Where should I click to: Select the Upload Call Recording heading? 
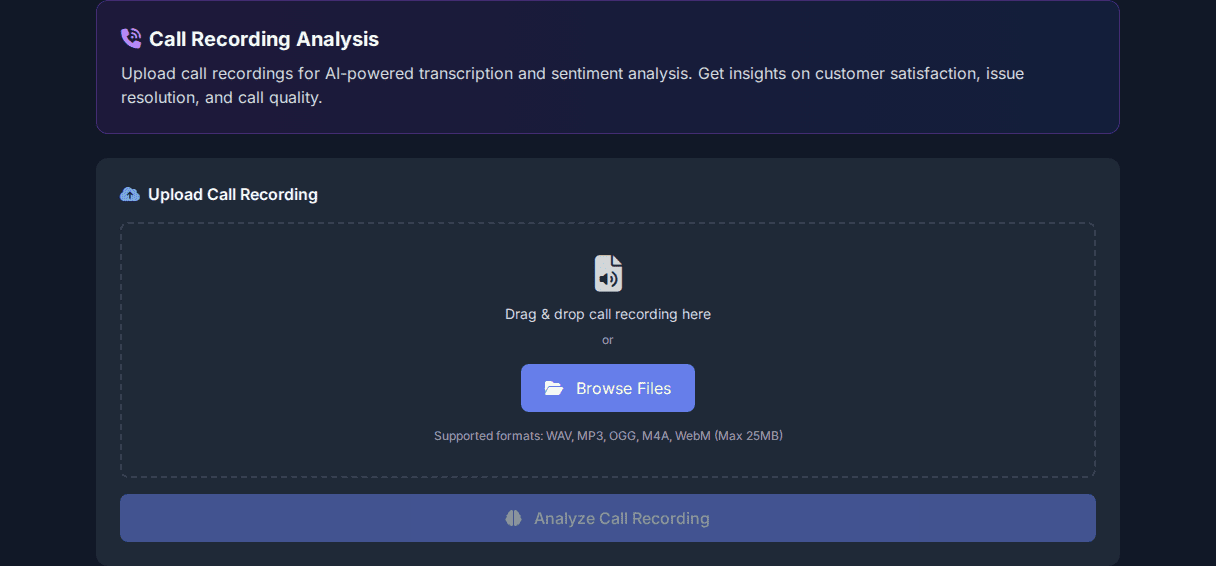pyautogui.click(x=233, y=194)
